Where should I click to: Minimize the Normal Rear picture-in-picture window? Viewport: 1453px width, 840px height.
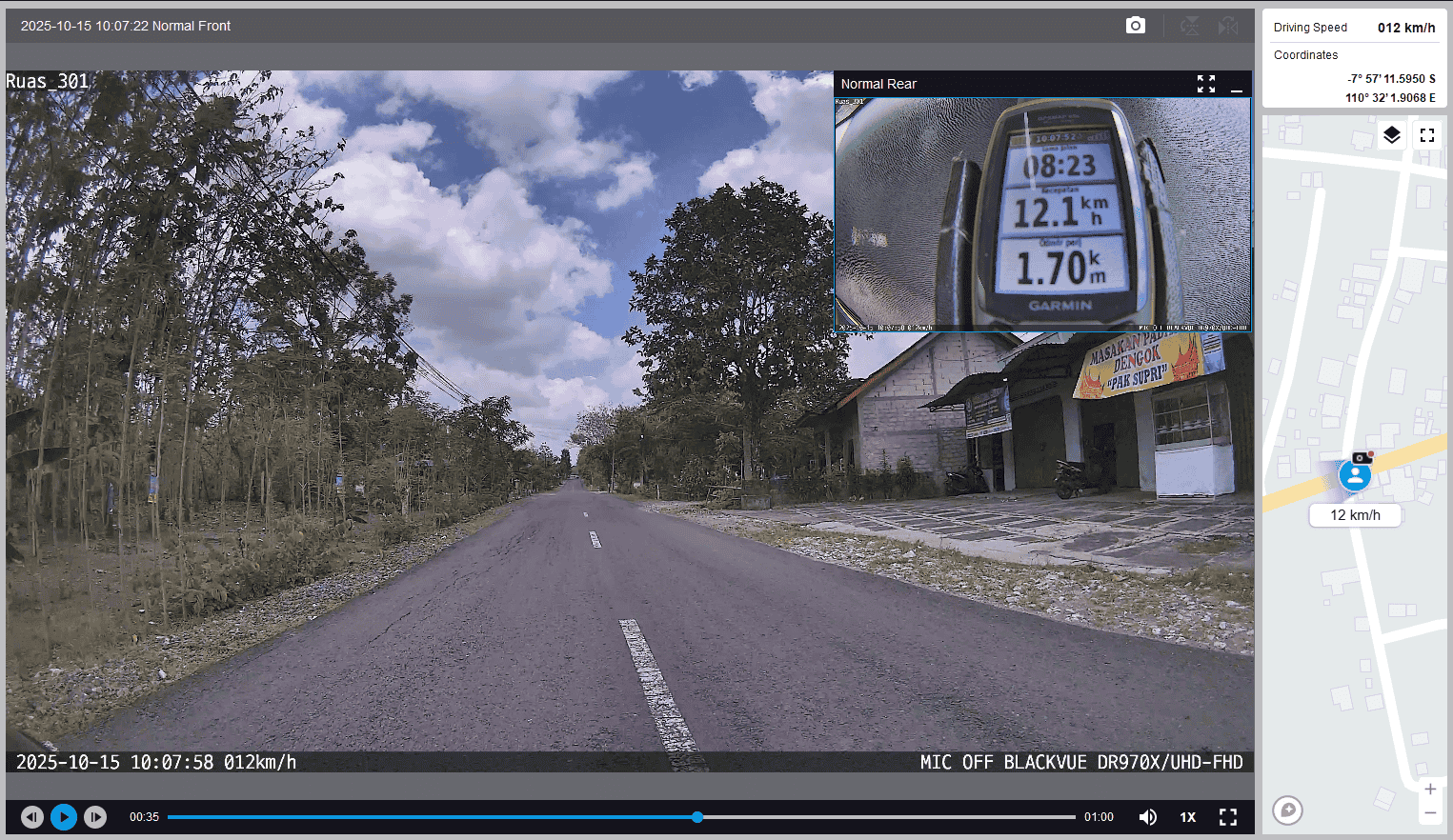[1237, 85]
